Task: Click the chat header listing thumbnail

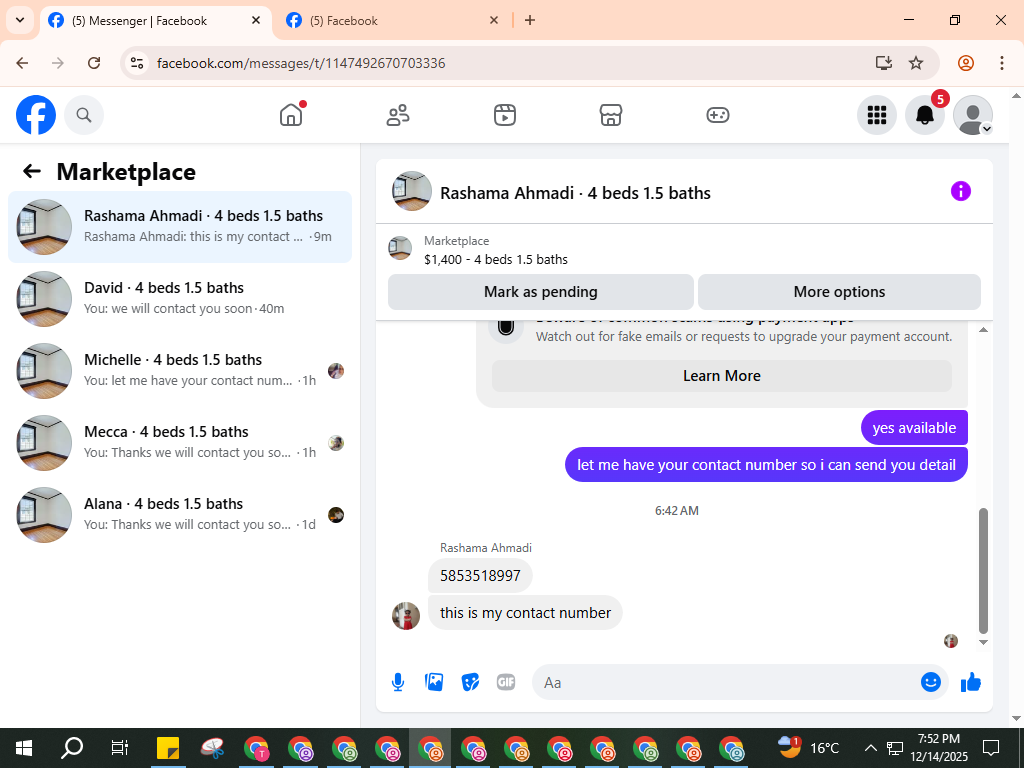Action: (411, 191)
